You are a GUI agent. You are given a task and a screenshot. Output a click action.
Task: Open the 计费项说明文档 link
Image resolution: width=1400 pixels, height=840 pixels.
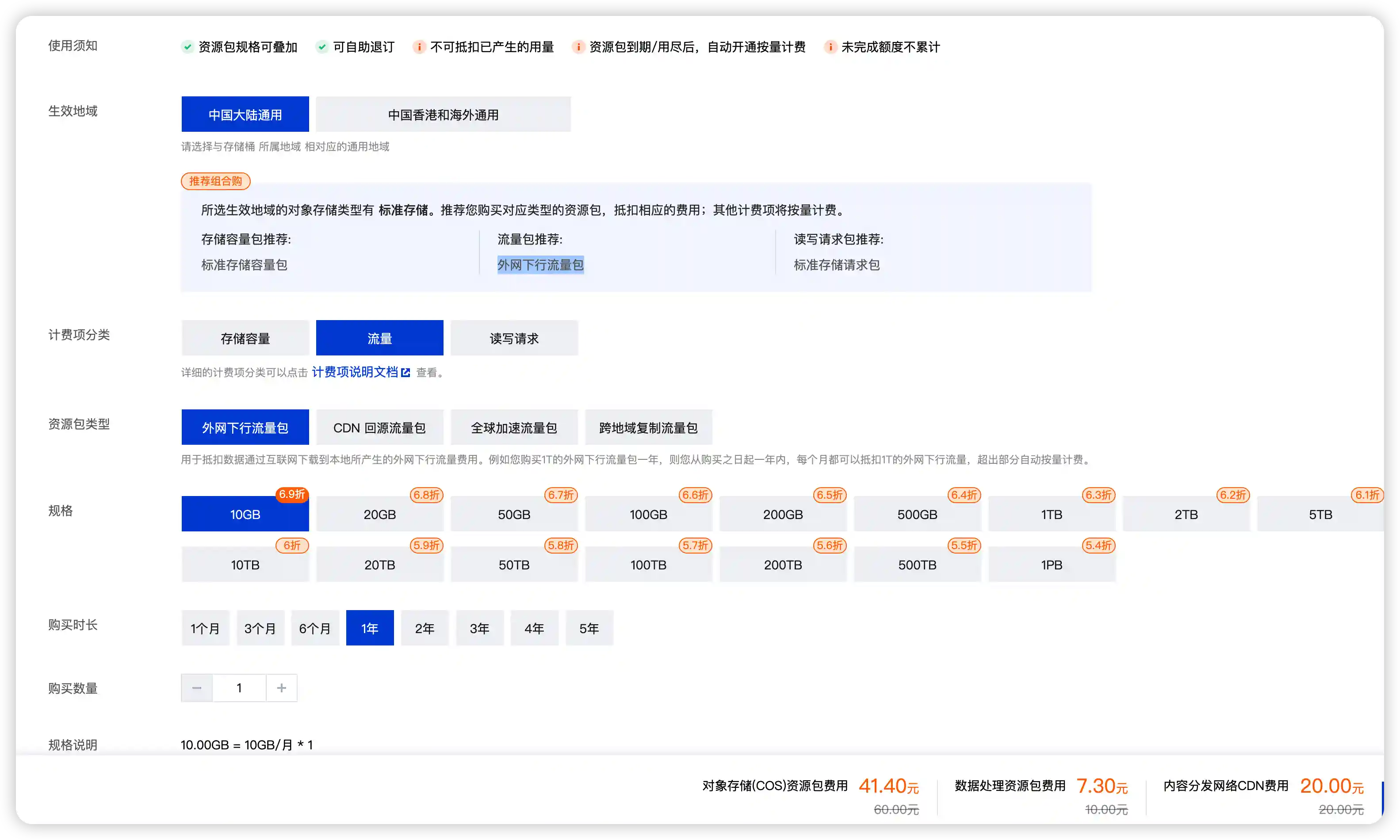point(355,372)
